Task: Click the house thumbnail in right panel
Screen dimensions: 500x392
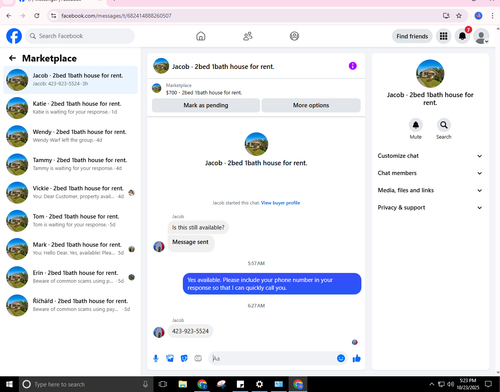Action: click(x=430, y=74)
